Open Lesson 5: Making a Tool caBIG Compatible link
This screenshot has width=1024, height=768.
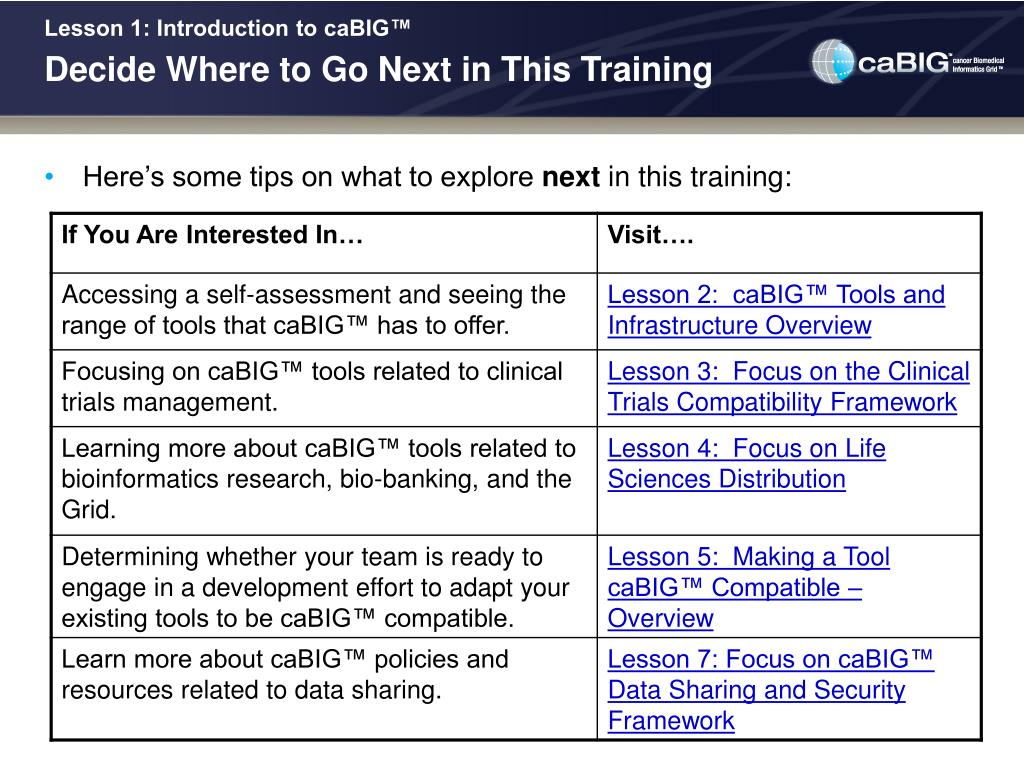coord(748,587)
